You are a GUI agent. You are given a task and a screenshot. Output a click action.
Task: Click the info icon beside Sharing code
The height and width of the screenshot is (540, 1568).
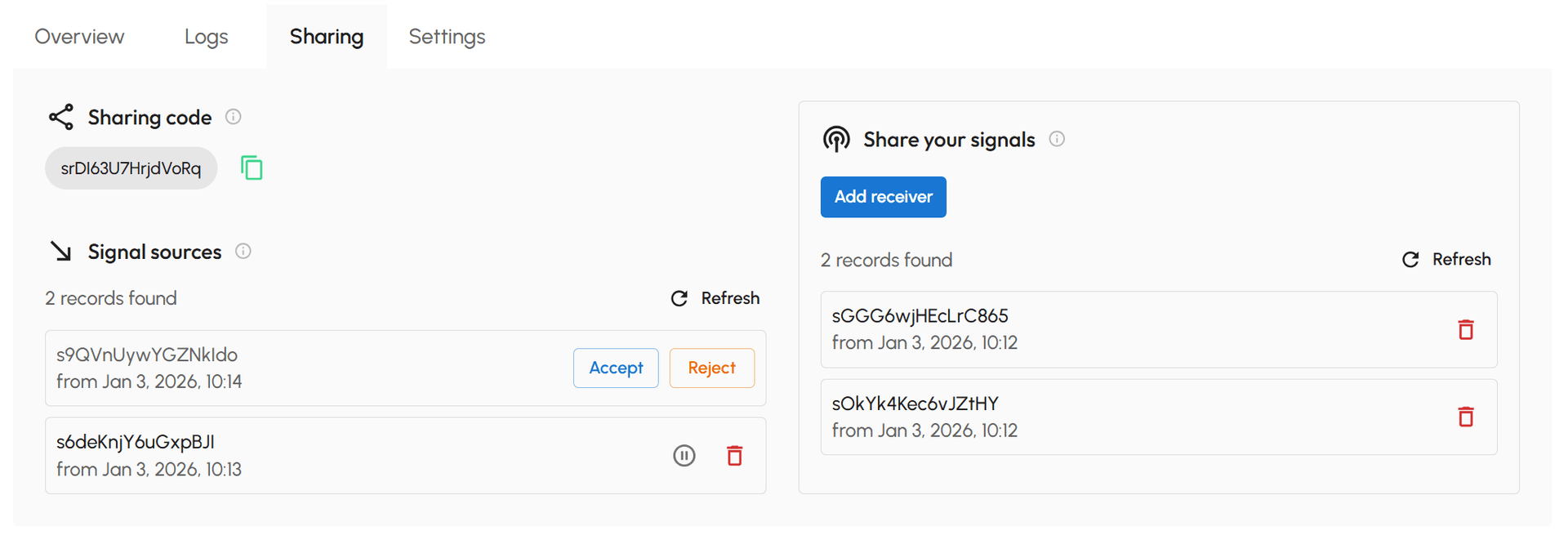click(233, 116)
